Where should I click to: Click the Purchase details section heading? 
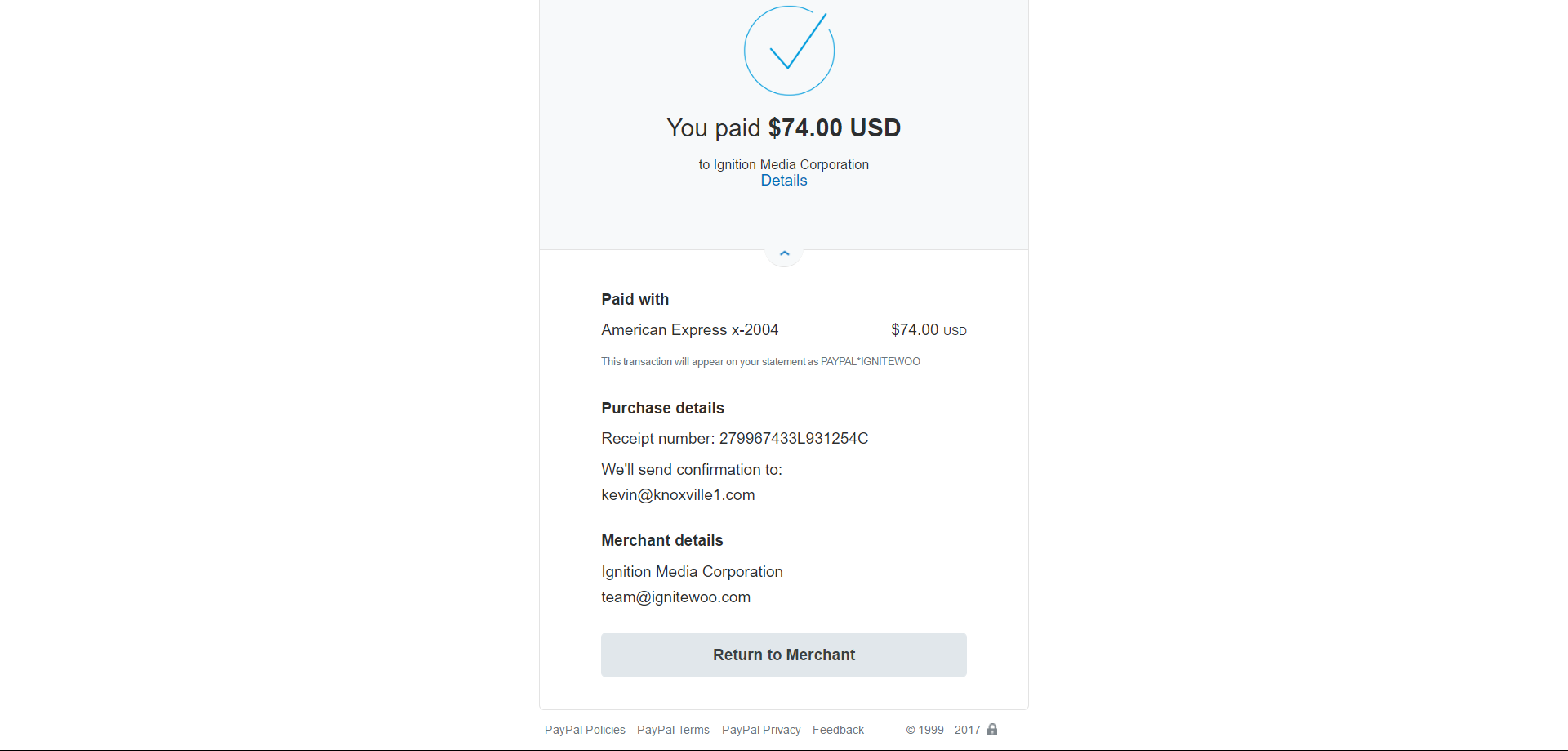pyautogui.click(x=662, y=409)
